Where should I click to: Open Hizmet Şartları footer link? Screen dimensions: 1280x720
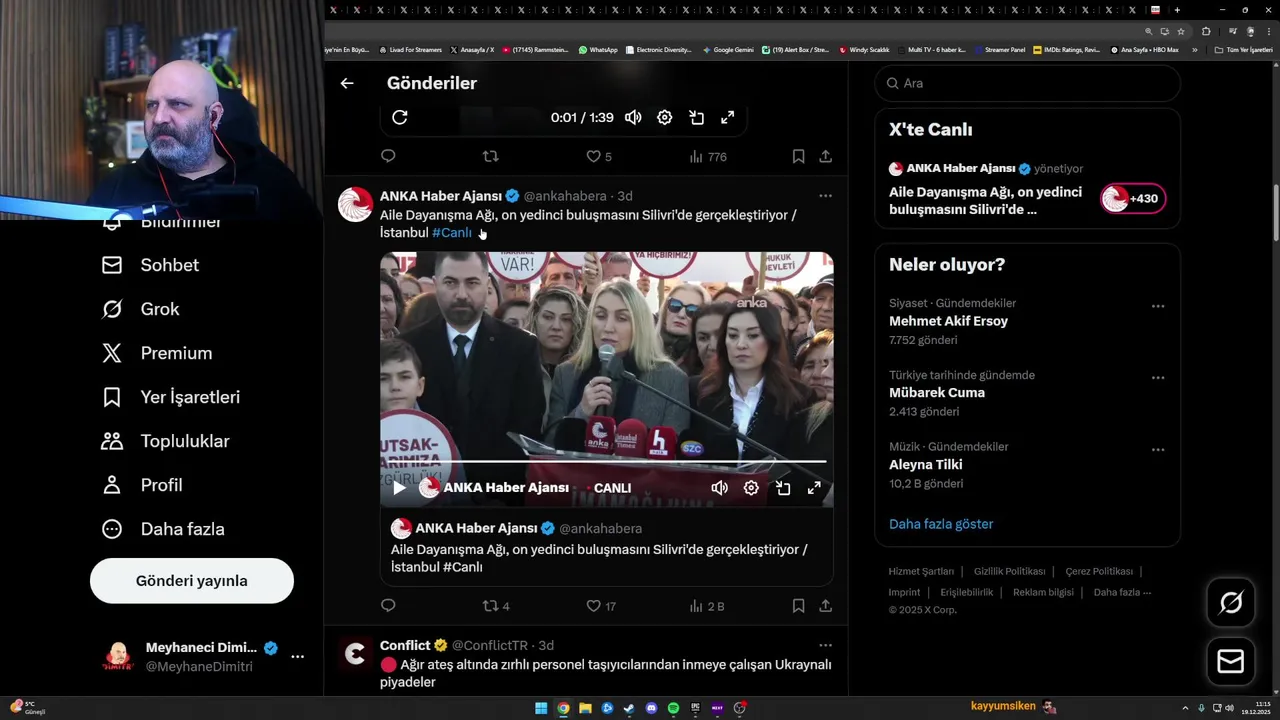pos(921,571)
